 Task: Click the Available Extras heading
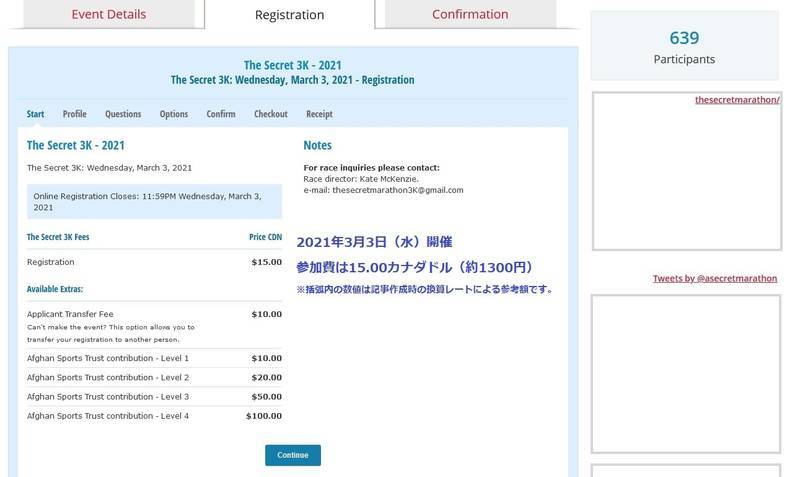coord(55,289)
